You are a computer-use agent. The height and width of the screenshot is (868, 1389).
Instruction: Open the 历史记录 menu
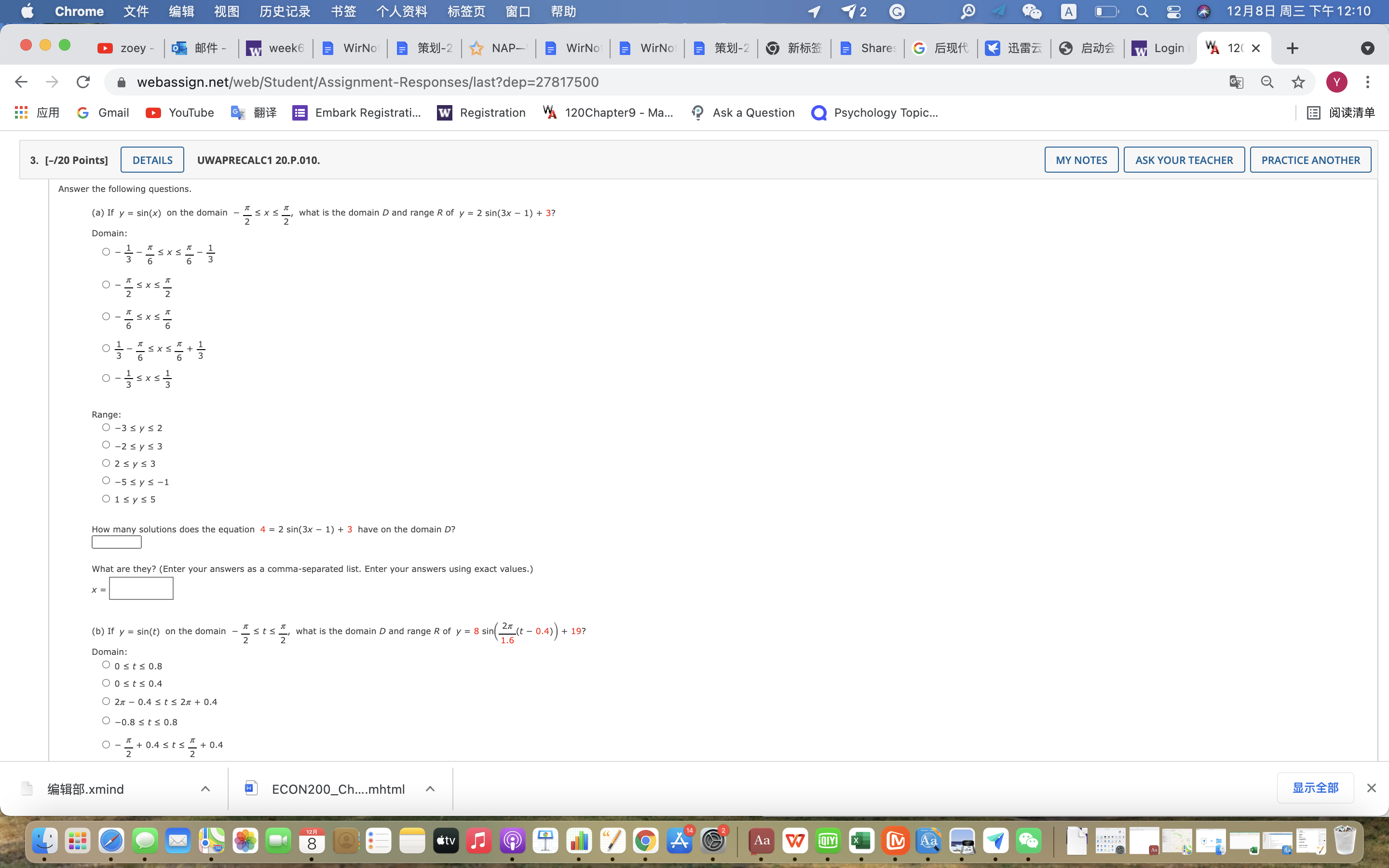point(285,11)
